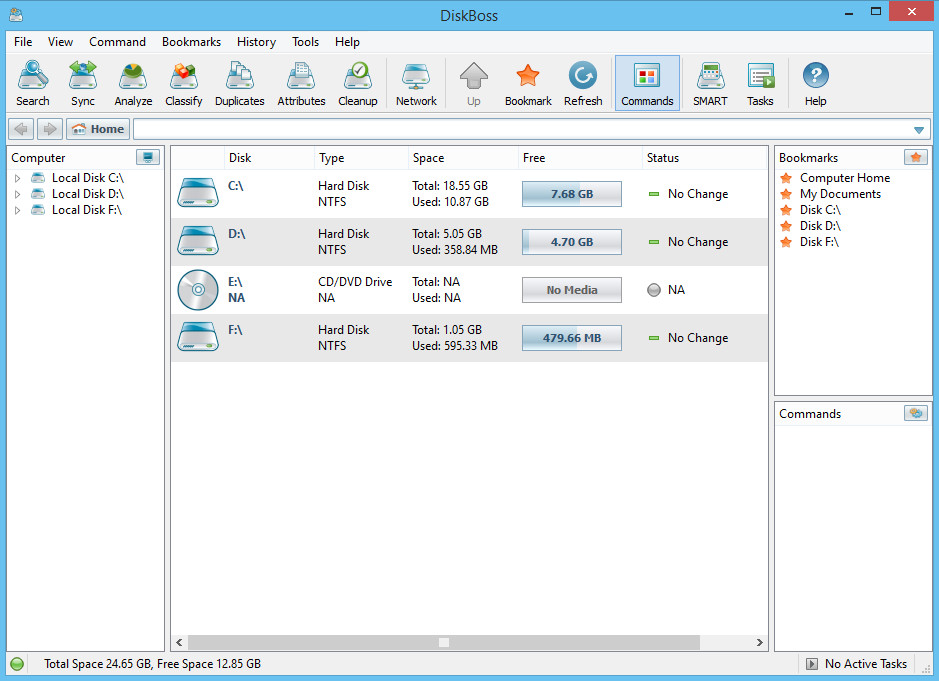Open the Disk C:\ bookmark
The height and width of the screenshot is (681, 939).
(820, 210)
